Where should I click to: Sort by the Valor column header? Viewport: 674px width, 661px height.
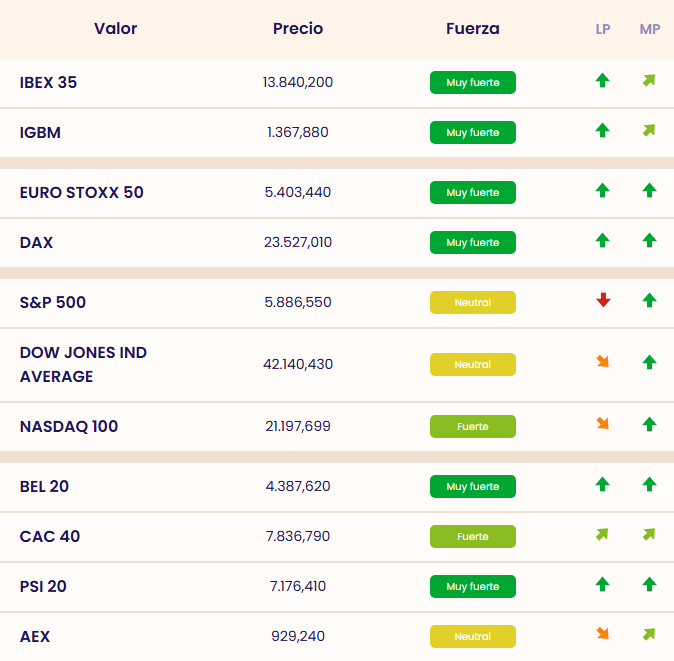coord(115,29)
